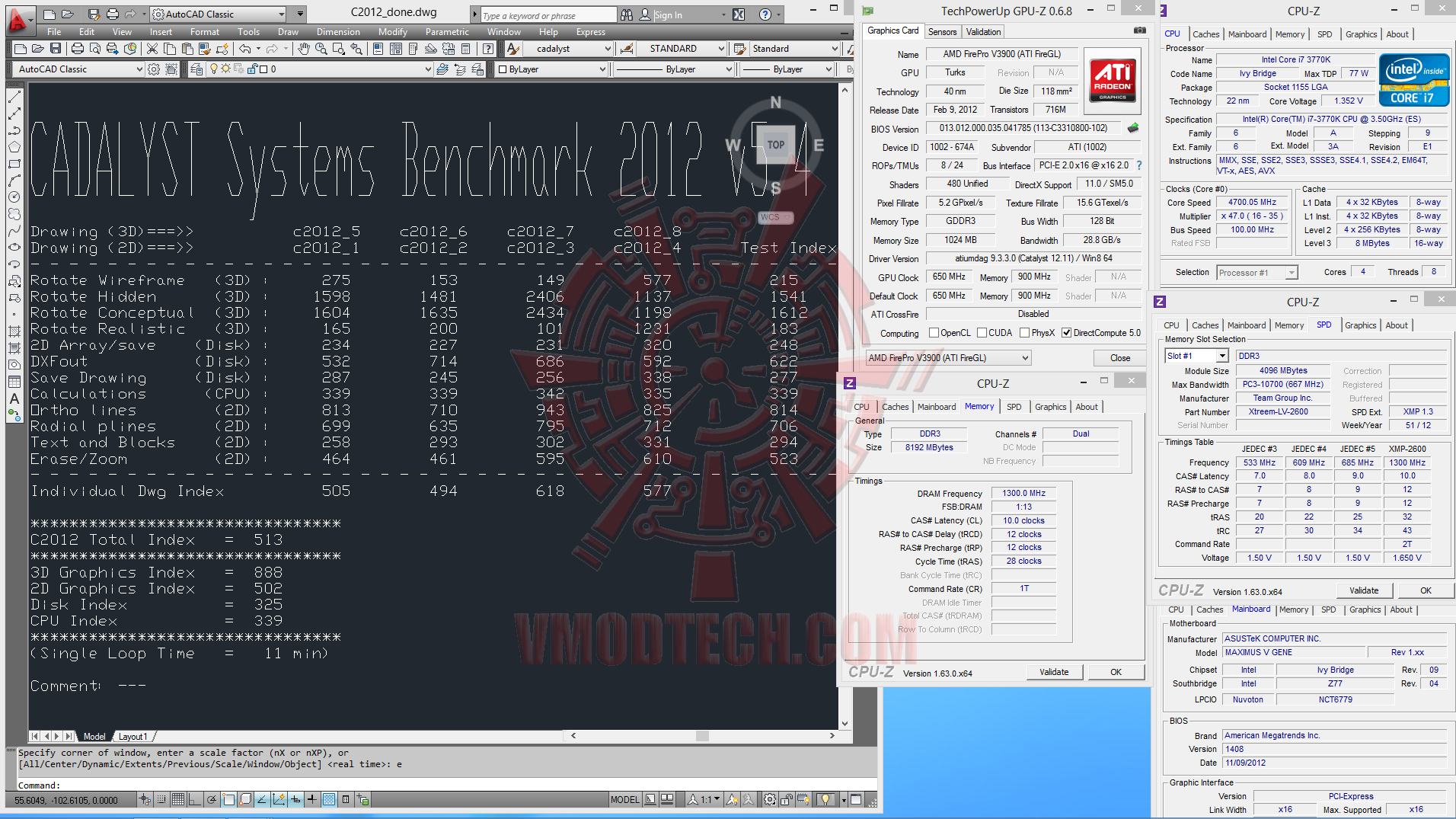
Task: Open the layer 0 dropdown list
Action: [428, 69]
